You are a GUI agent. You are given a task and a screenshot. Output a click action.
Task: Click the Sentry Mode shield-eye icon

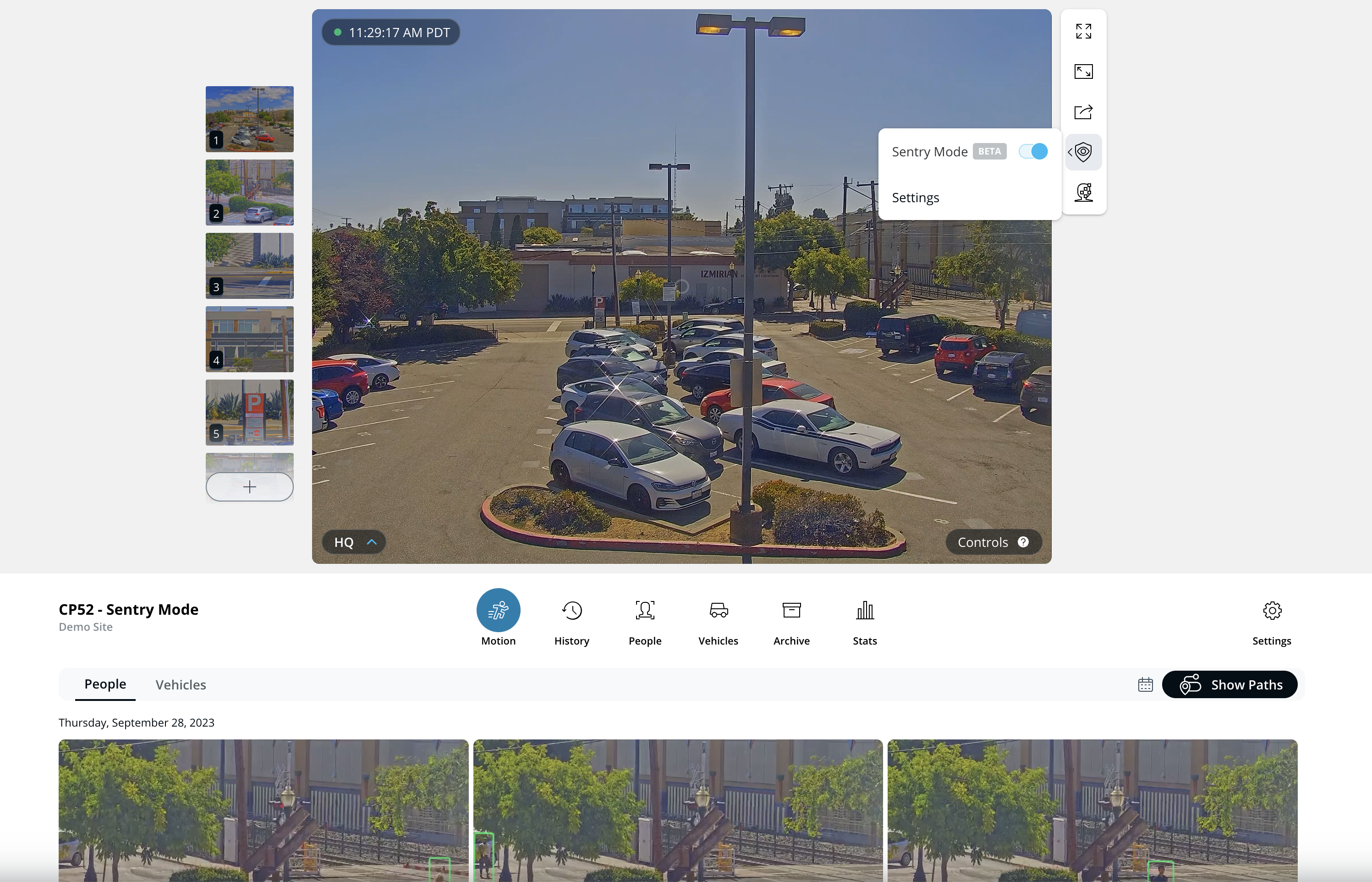(x=1083, y=152)
